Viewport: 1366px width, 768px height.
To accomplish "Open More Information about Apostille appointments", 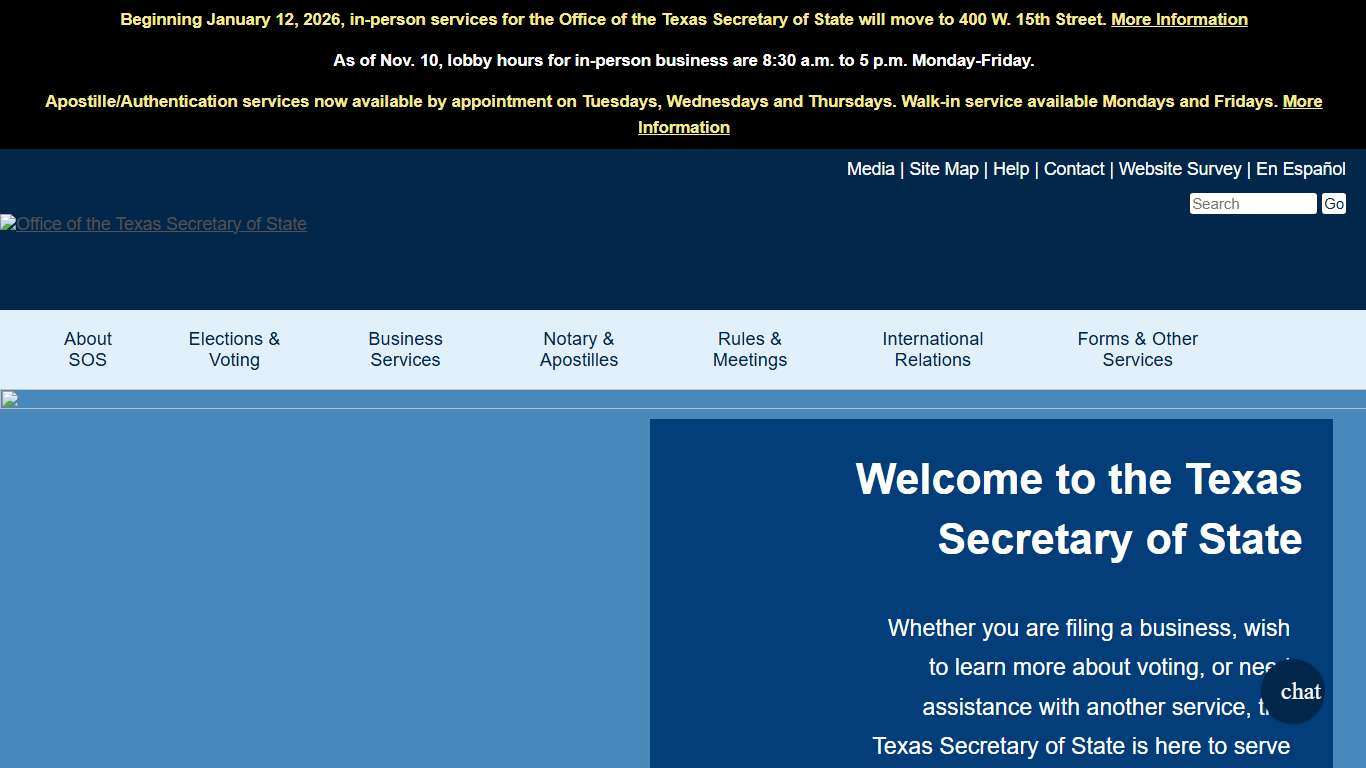I will (683, 127).
